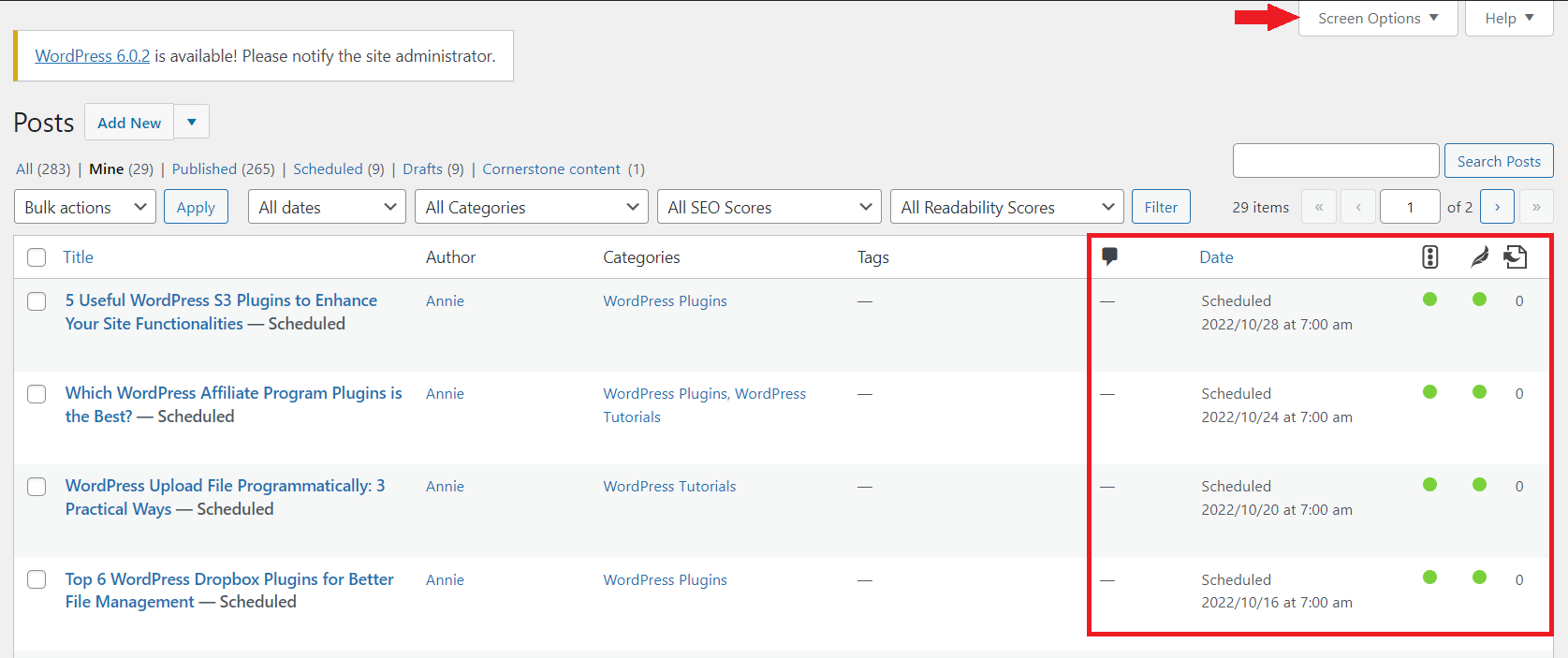Click readability dot for Affiliate Program post
This screenshot has width=1568, height=658.
pyautogui.click(x=1479, y=392)
